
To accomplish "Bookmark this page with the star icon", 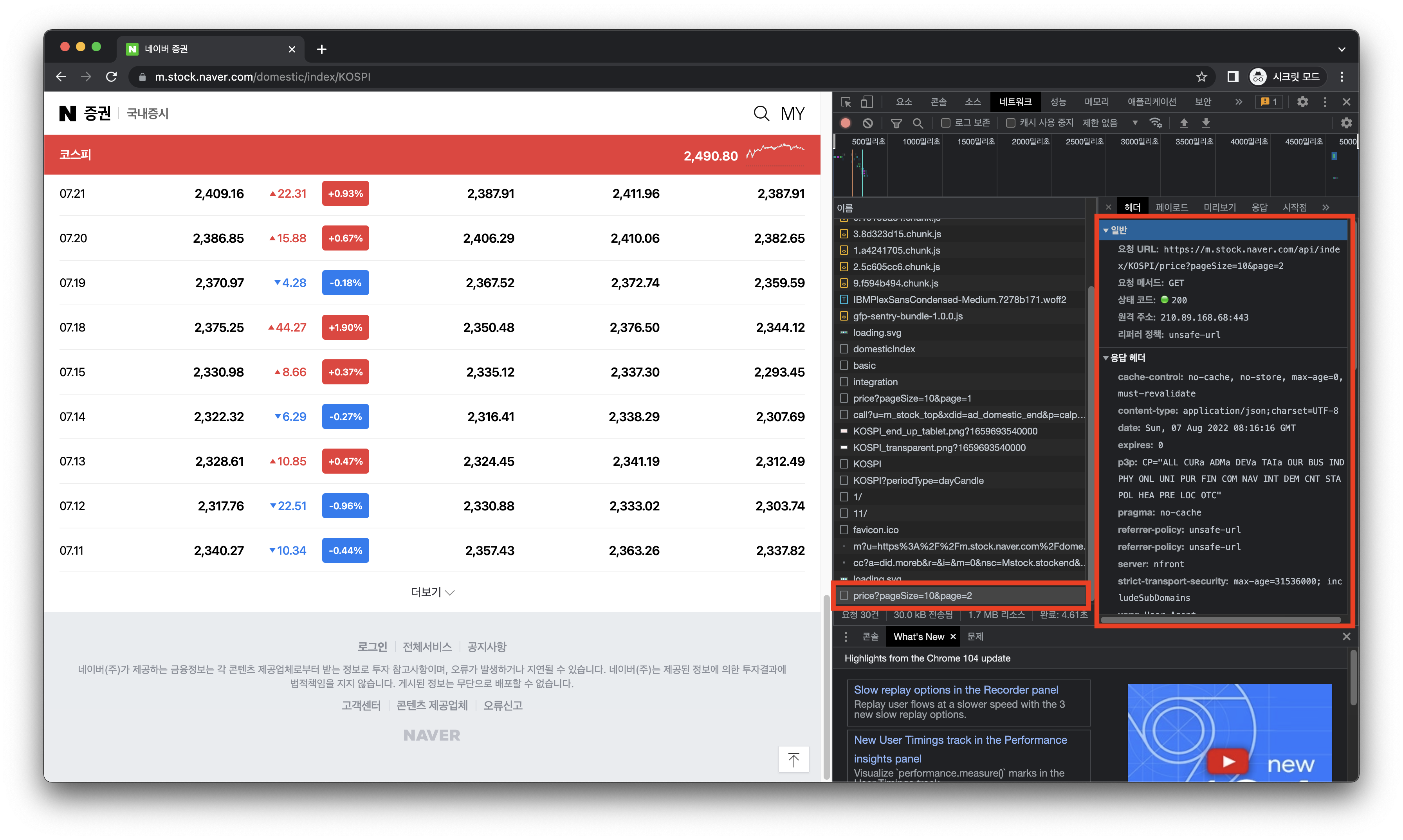I will (1201, 76).
